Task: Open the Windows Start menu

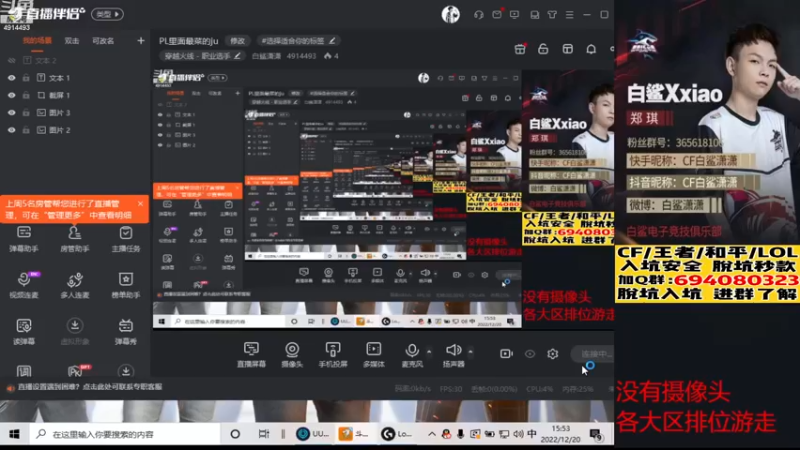Action: pyautogui.click(x=14, y=434)
